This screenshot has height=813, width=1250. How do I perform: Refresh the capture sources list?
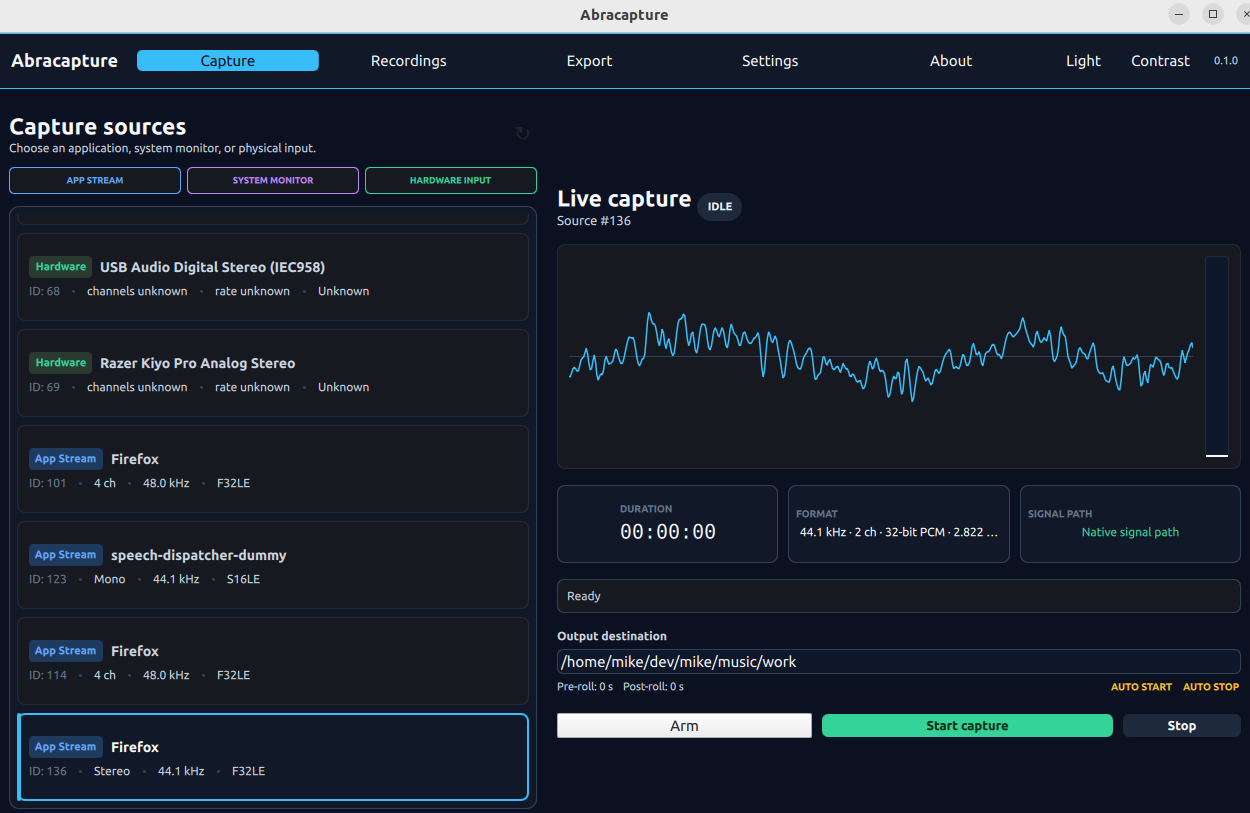click(x=522, y=133)
